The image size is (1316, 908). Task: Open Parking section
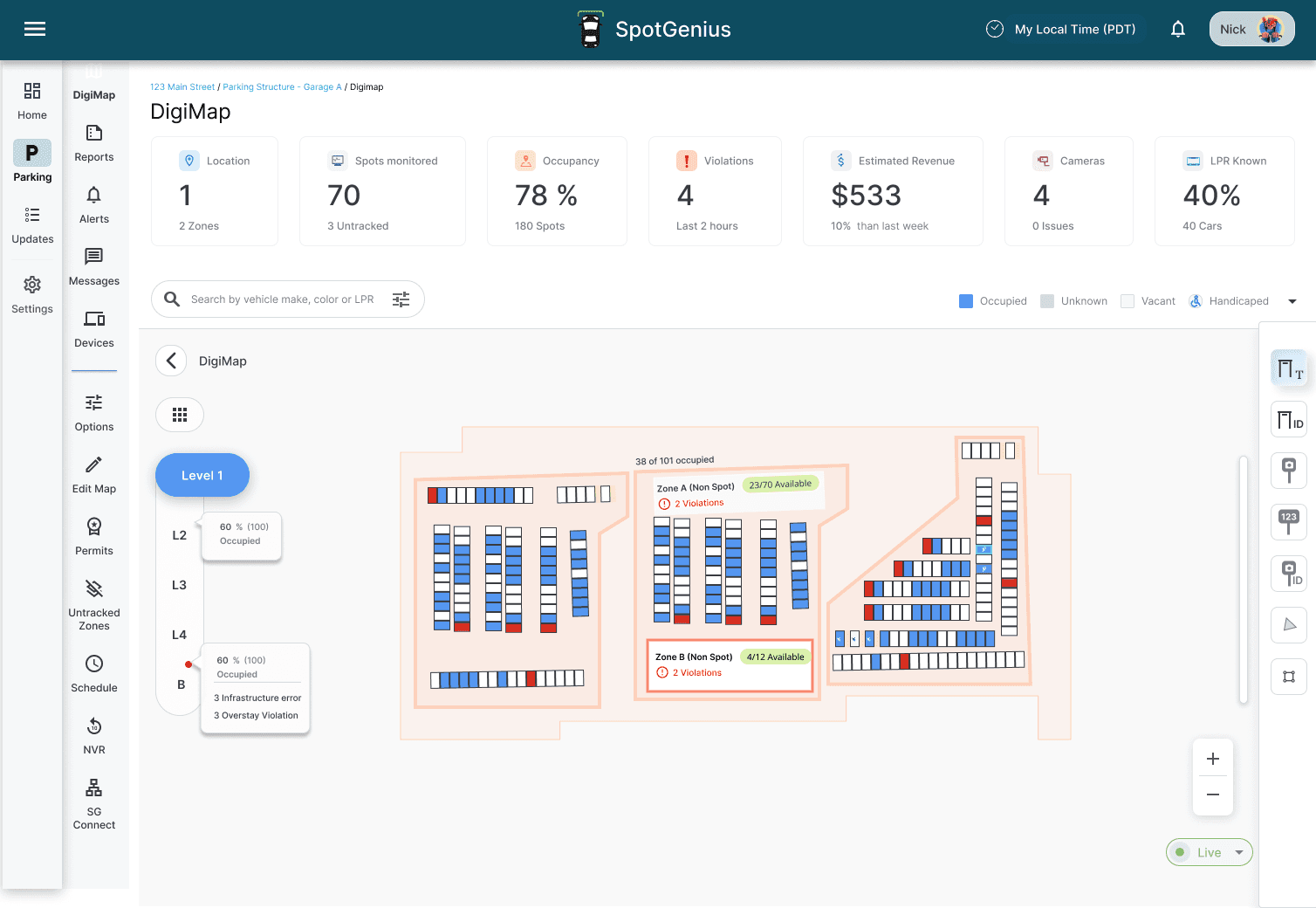[x=32, y=162]
